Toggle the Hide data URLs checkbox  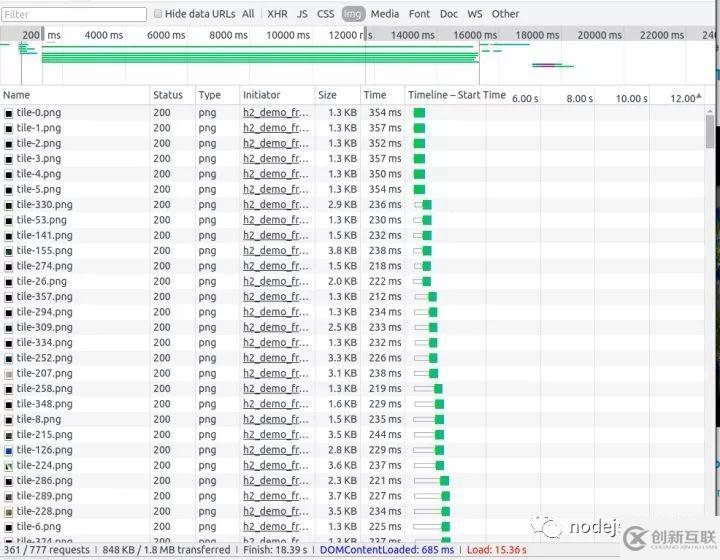[x=158, y=14]
